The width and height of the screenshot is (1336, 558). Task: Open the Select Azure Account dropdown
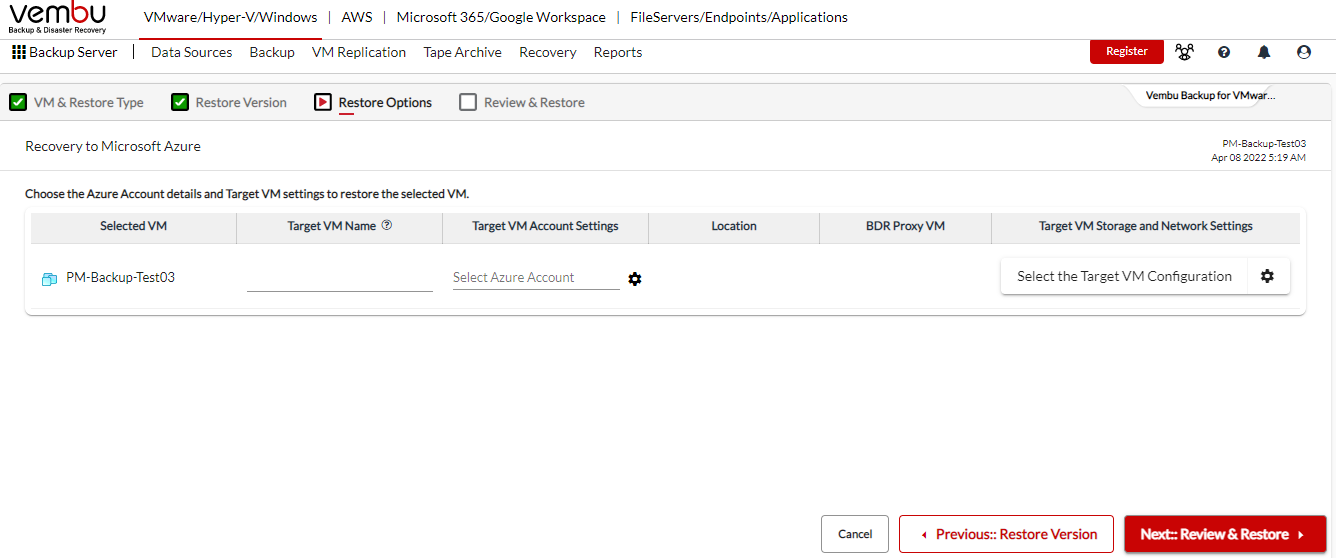click(536, 277)
